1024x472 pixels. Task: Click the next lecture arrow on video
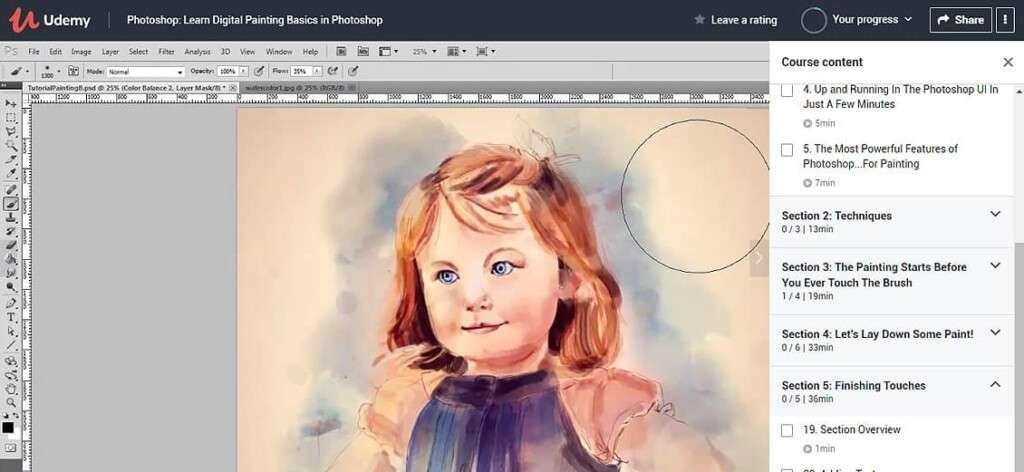tap(759, 258)
